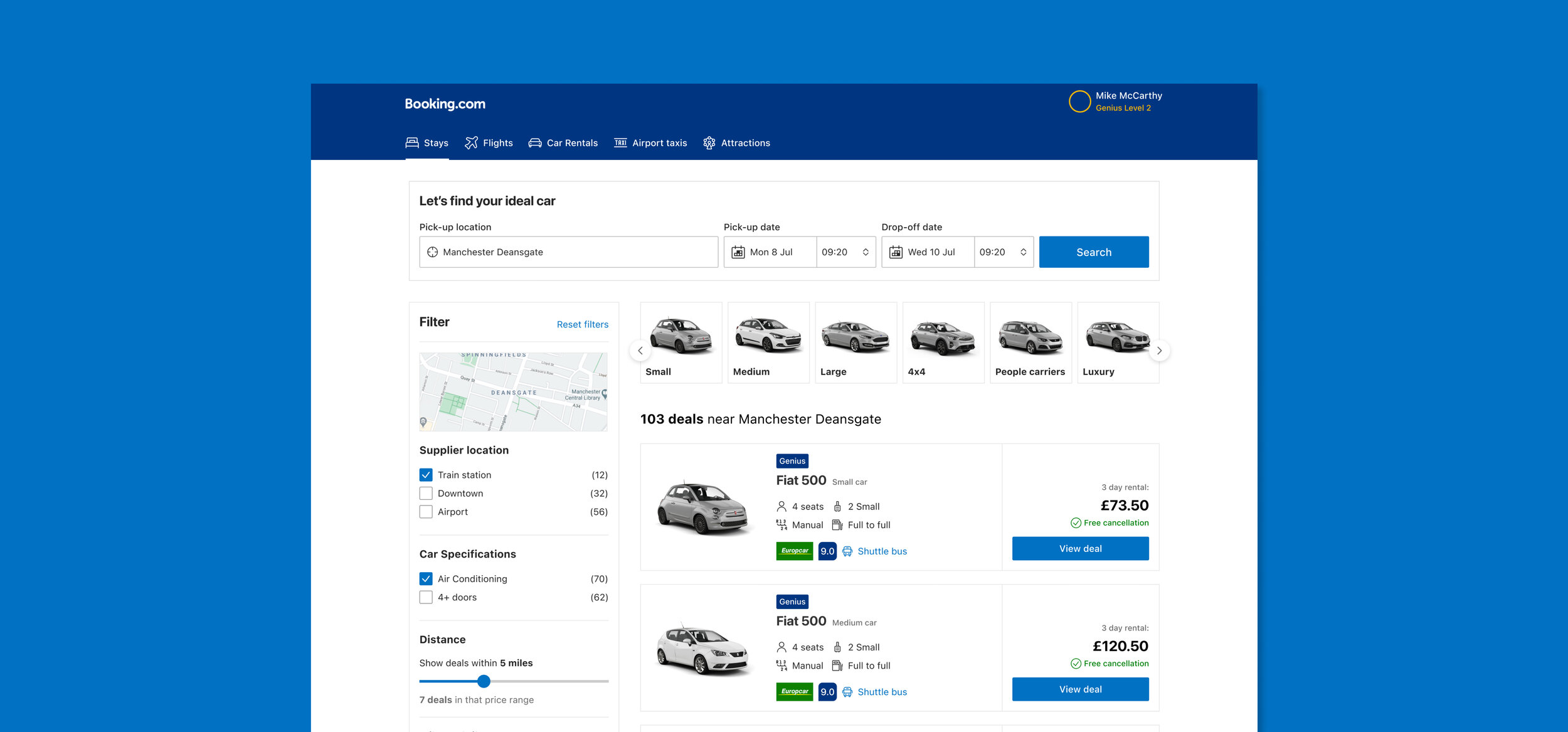This screenshot has width=1568, height=732.
Task: Click the Search button
Action: click(x=1094, y=252)
